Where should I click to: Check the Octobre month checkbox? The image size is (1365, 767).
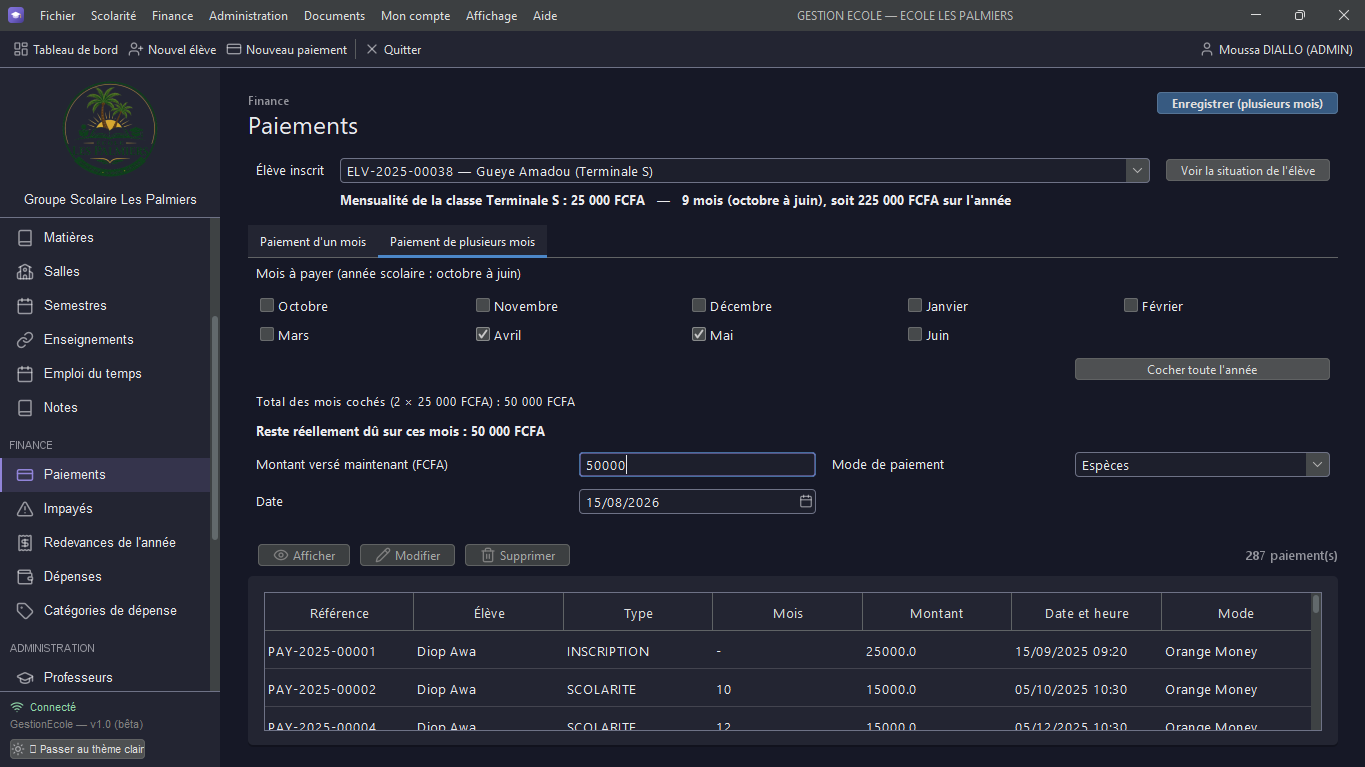267,305
